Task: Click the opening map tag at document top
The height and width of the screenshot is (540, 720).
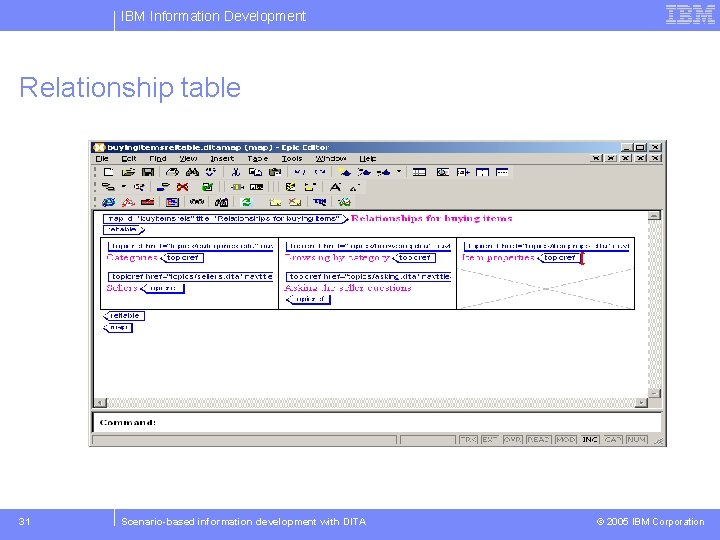Action: [x=225, y=219]
